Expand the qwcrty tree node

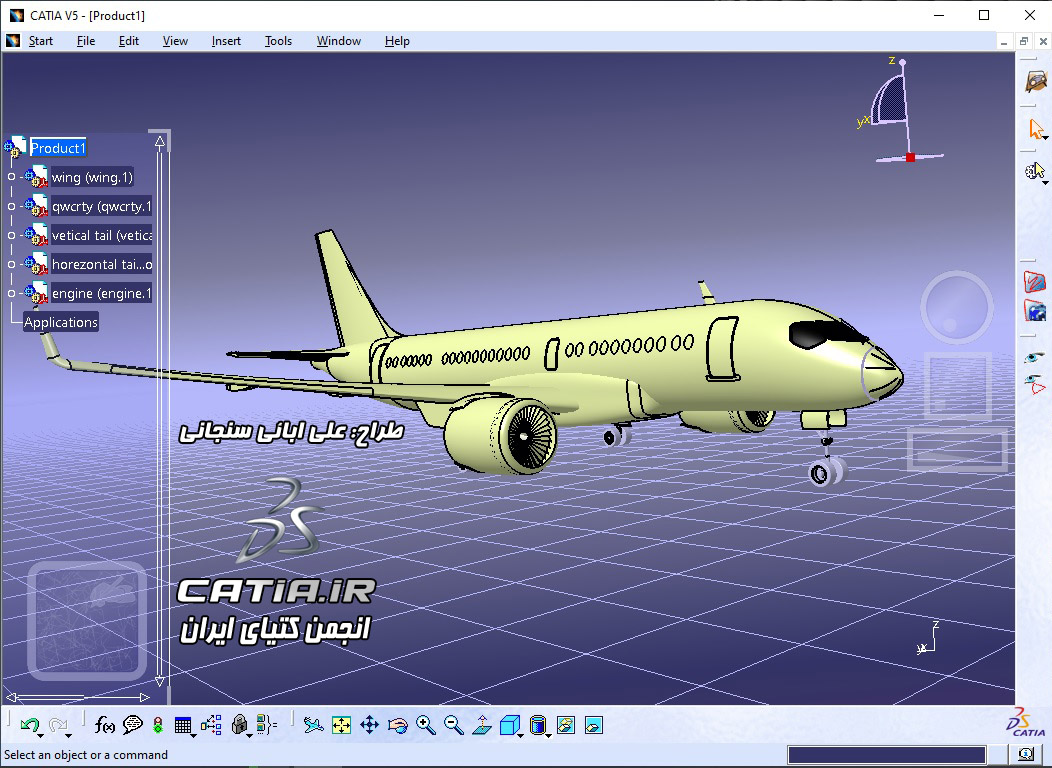click(x=11, y=206)
